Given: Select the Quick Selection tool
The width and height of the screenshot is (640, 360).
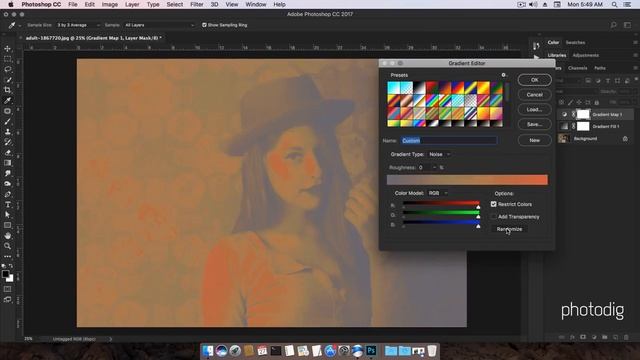Looking at the screenshot, I should pyautogui.click(x=7, y=80).
